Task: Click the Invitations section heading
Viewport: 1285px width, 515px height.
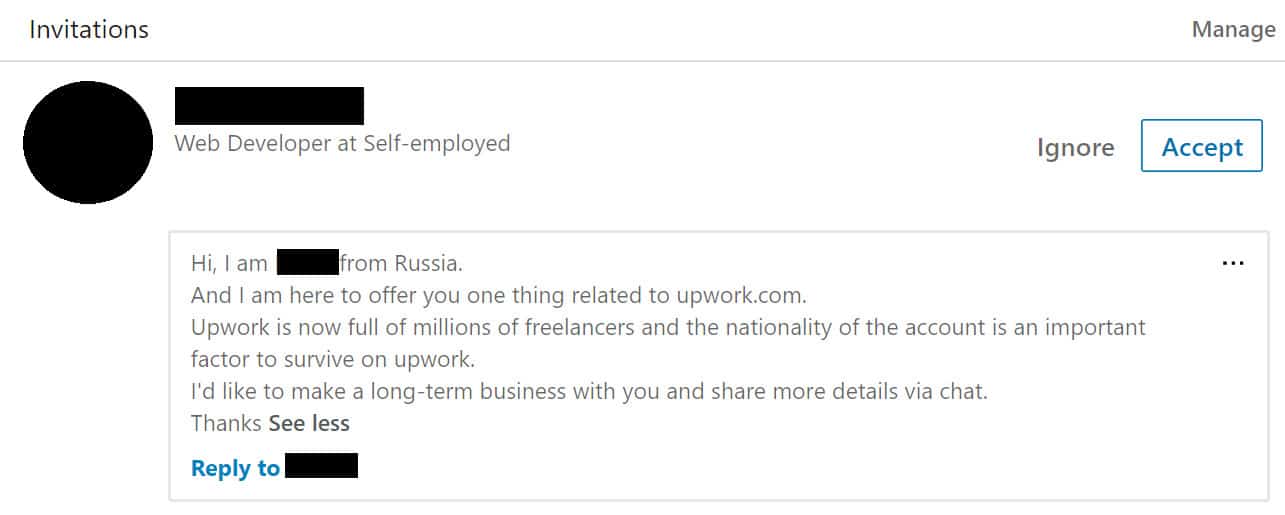Action: point(89,30)
